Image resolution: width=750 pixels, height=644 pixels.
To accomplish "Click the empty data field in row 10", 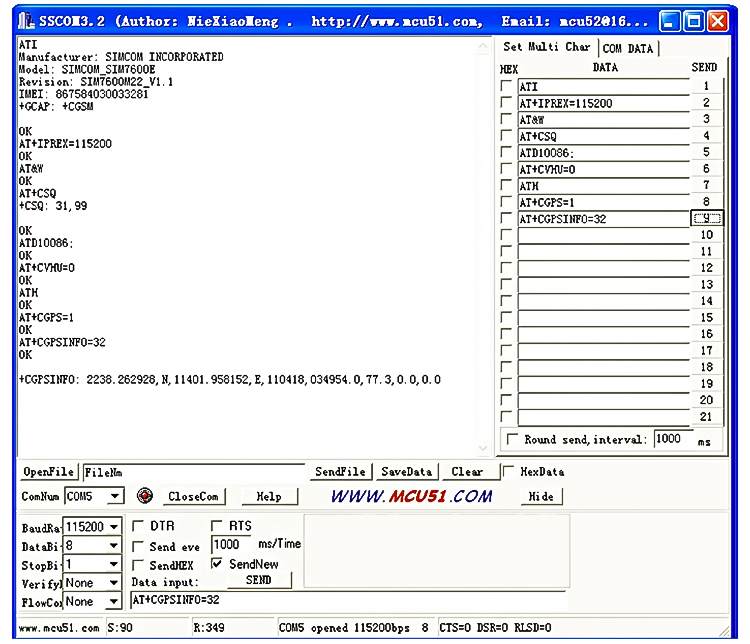I will pyautogui.click(x=604, y=235).
